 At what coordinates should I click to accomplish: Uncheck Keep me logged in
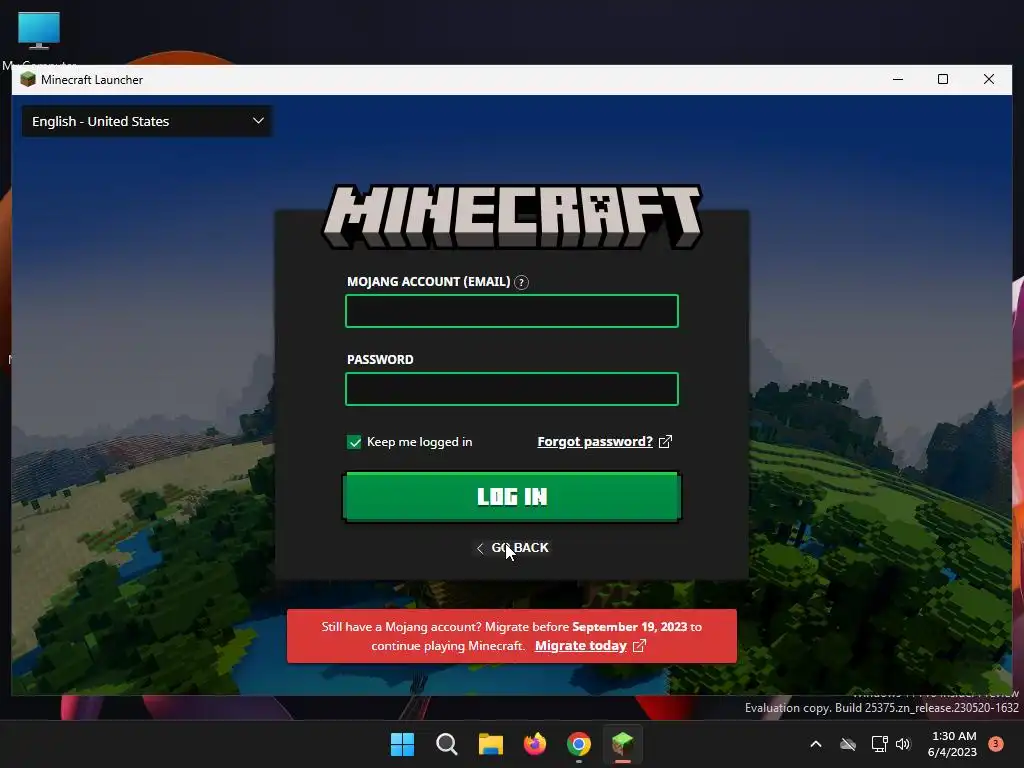(x=354, y=442)
